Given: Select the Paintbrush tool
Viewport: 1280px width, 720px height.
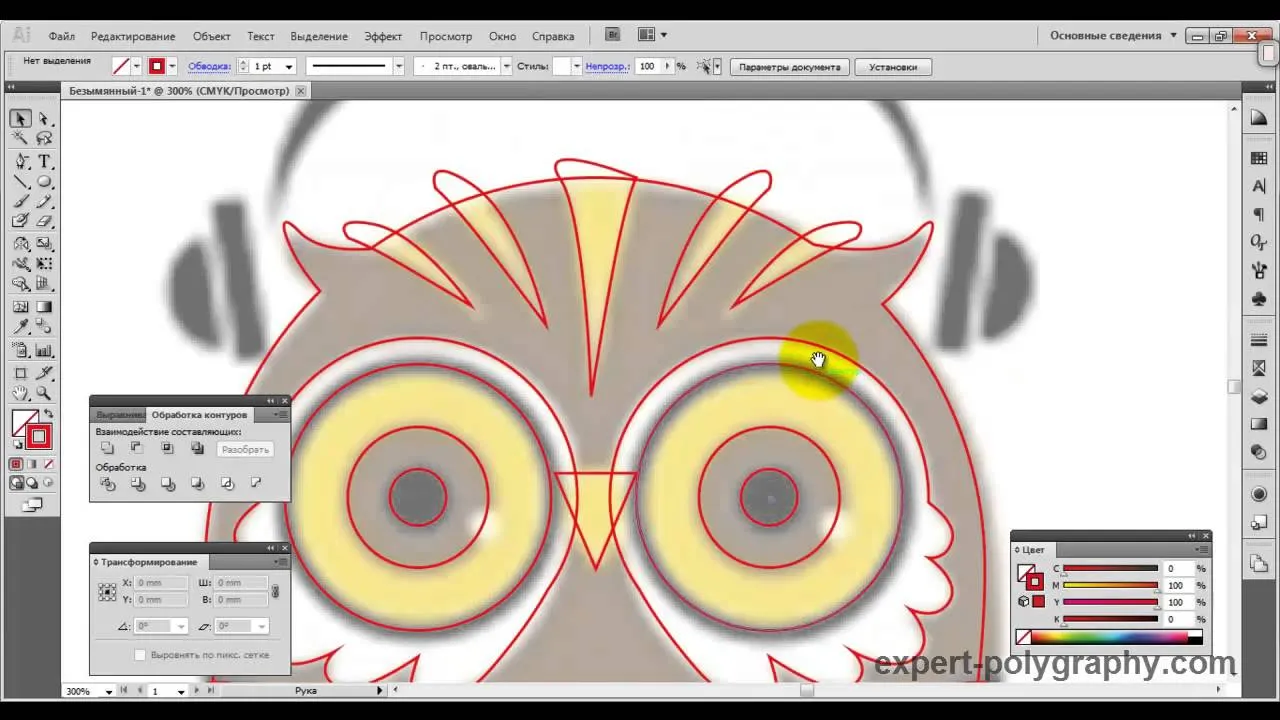Looking at the screenshot, I should (x=20, y=202).
